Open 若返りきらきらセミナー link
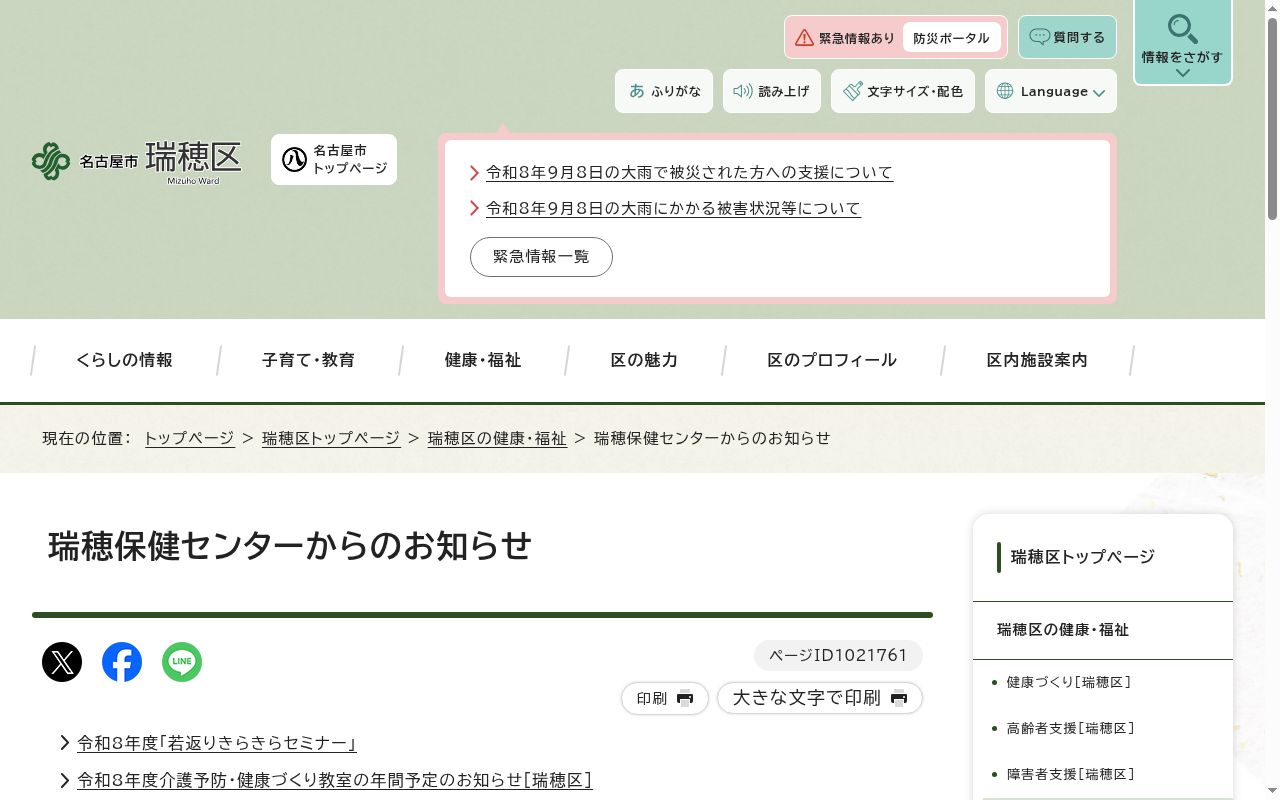Viewport: 1280px width, 800px height. coord(217,743)
